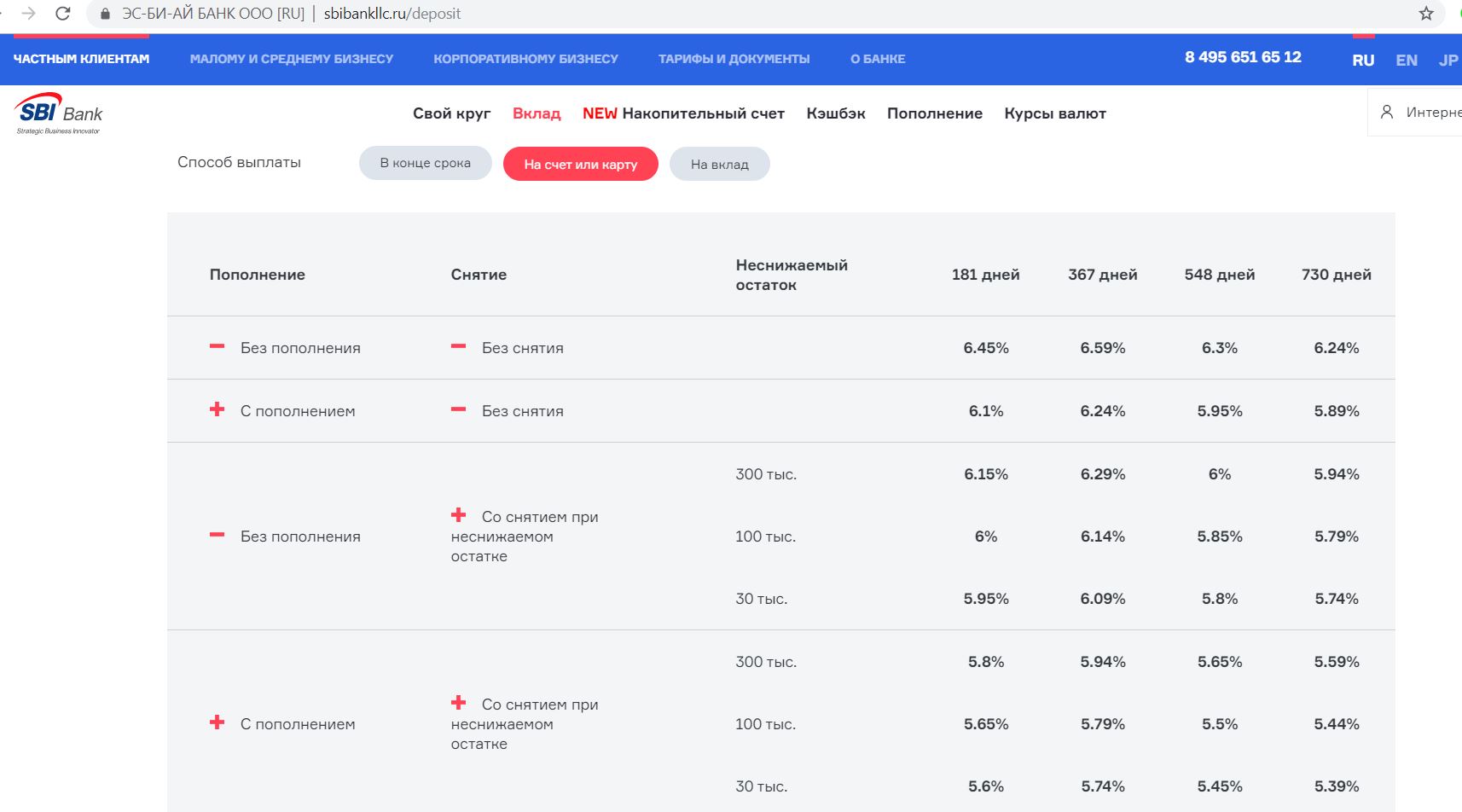
Task: Click minus icon before Без снятия in 6.1% row
Action: 459,409
